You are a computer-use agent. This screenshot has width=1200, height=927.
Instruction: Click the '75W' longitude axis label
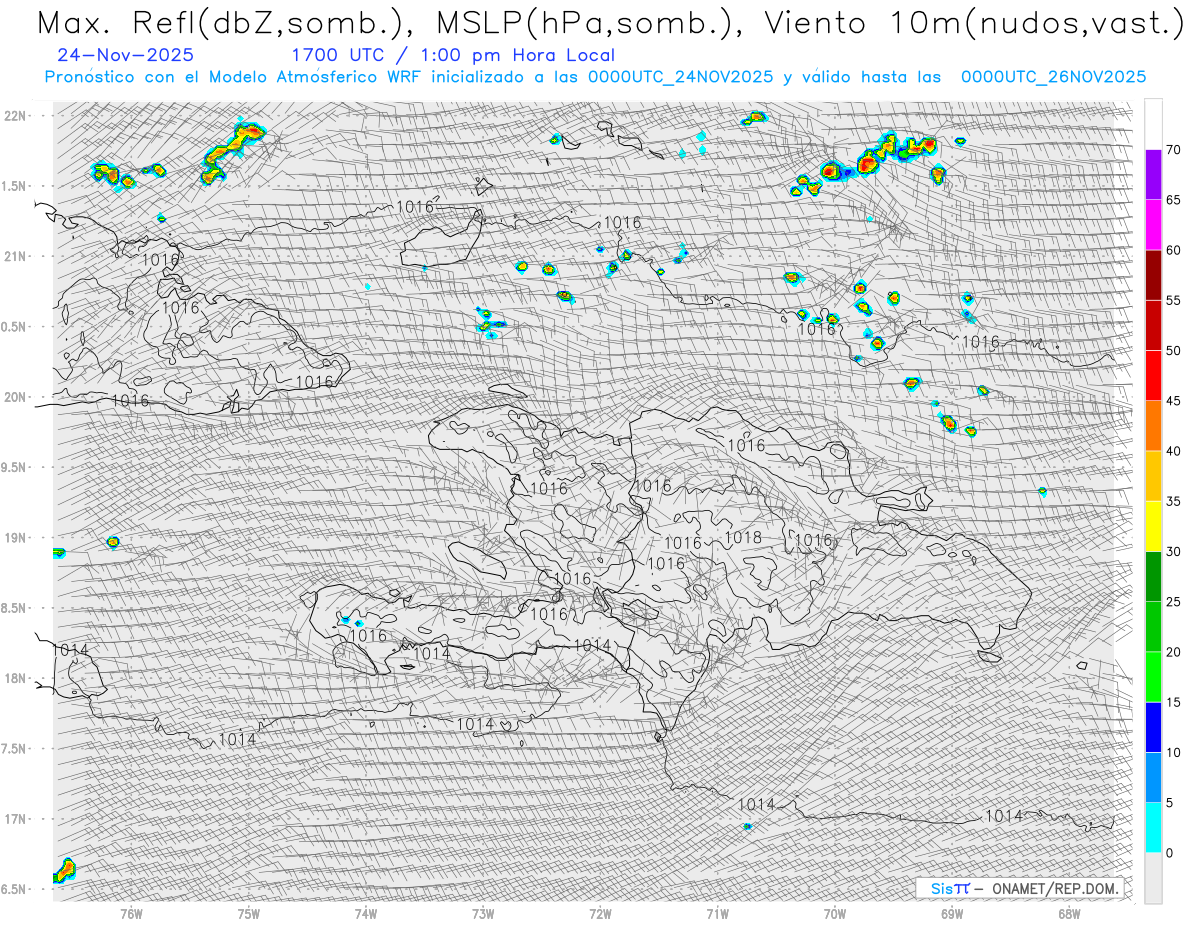click(x=249, y=914)
